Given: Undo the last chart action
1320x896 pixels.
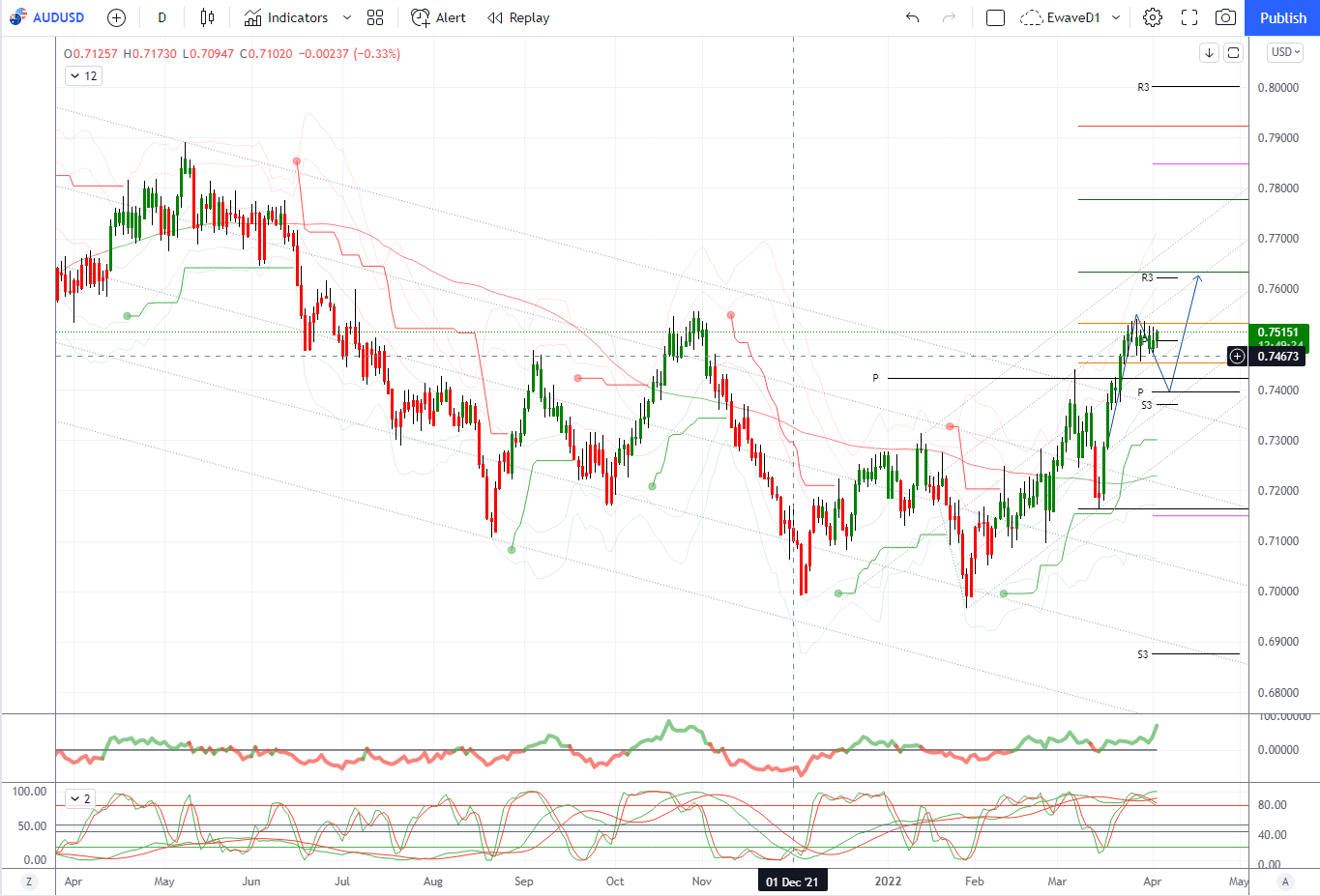Looking at the screenshot, I should [x=912, y=17].
